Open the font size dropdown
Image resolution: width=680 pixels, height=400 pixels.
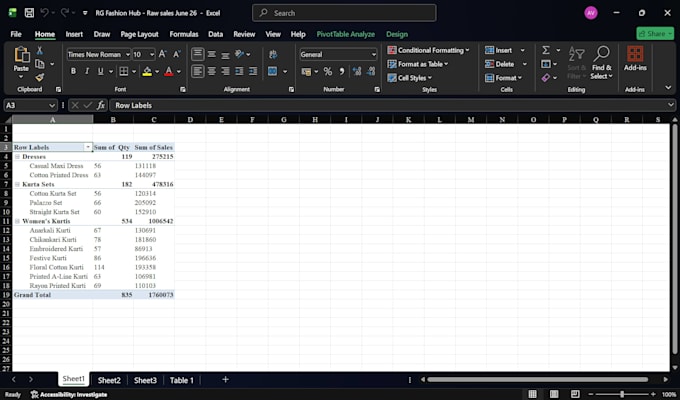[x=152, y=54]
